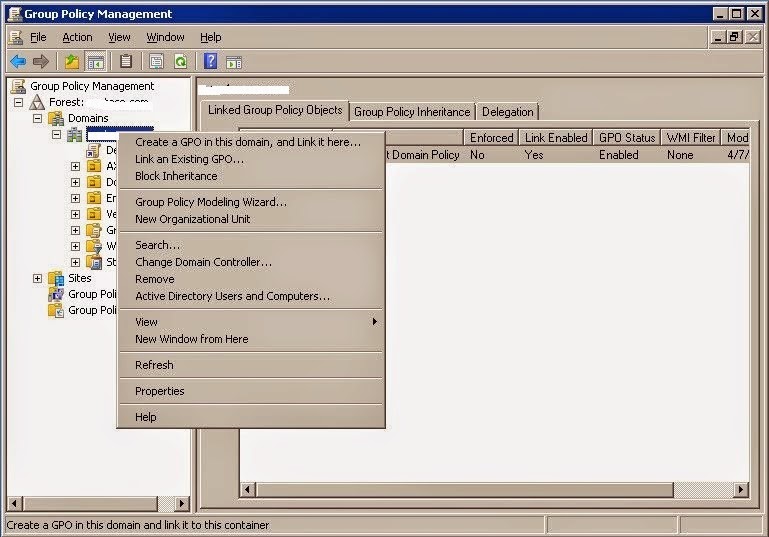Click Remove in context menu
Image resolution: width=769 pixels, height=537 pixels.
(x=251, y=279)
